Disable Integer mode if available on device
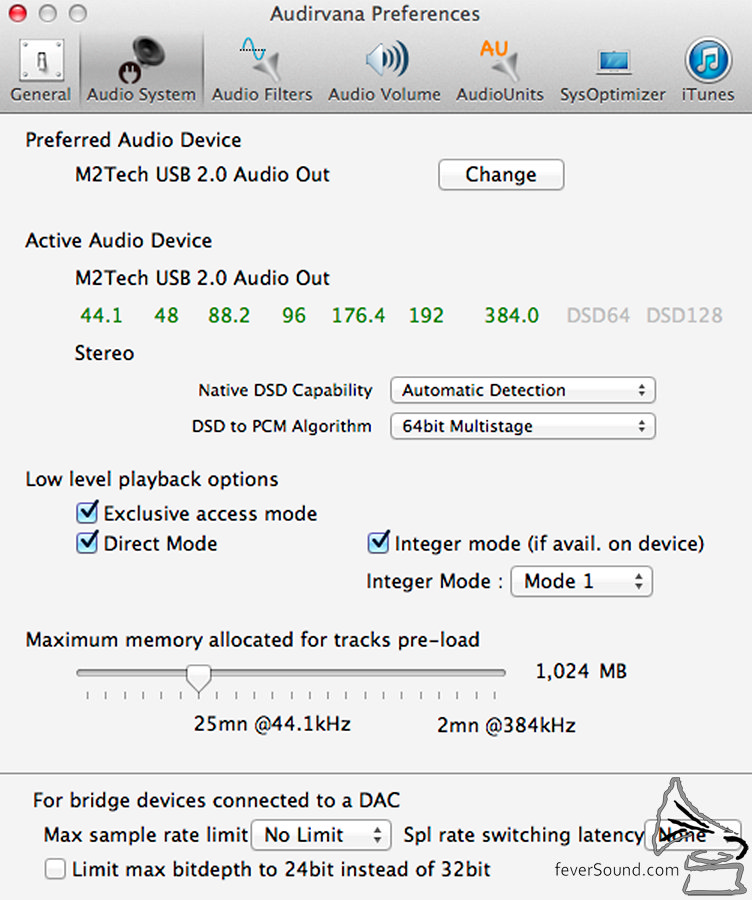 [378, 542]
